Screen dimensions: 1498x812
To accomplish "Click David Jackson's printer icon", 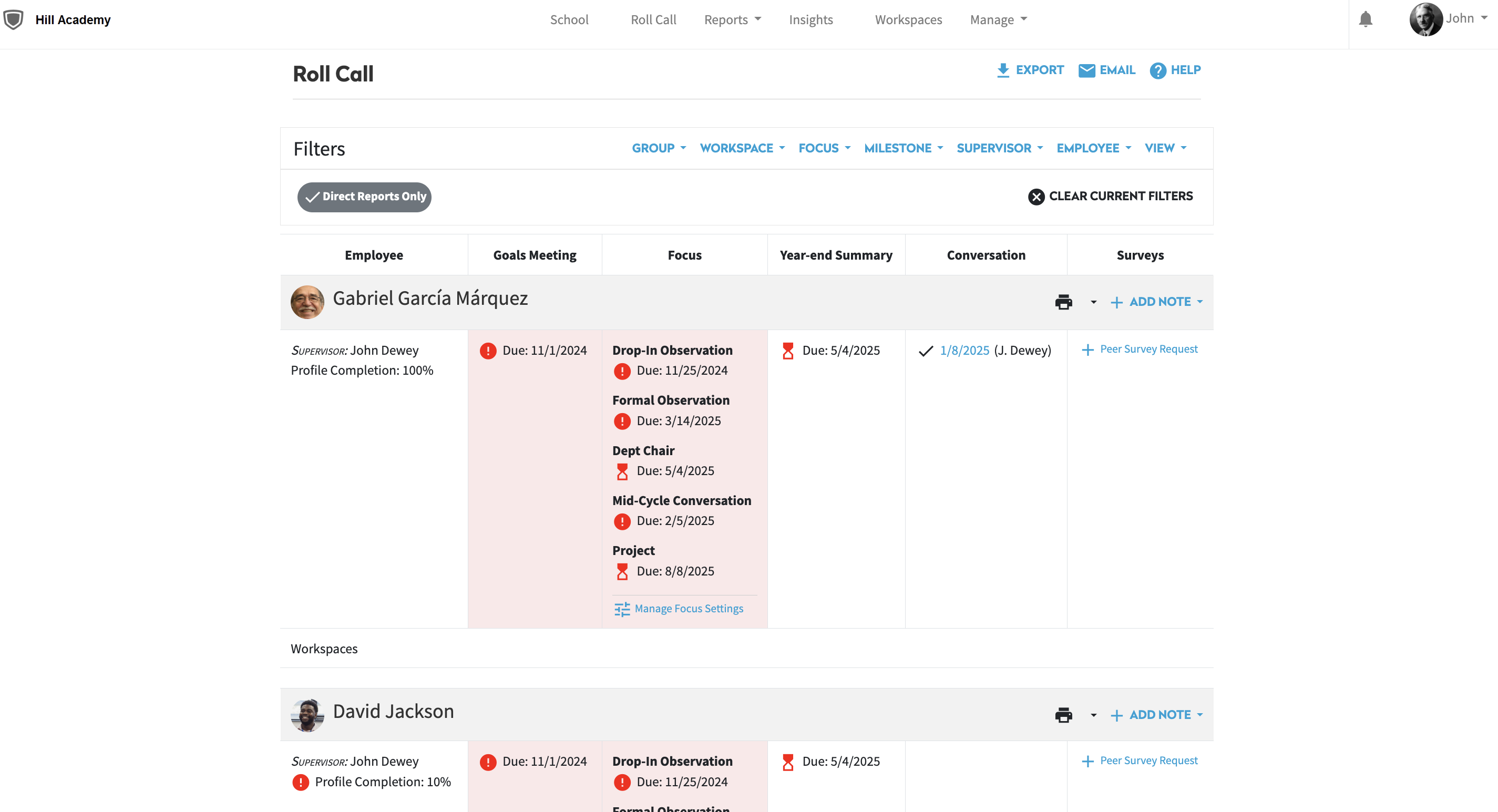I will [1063, 715].
